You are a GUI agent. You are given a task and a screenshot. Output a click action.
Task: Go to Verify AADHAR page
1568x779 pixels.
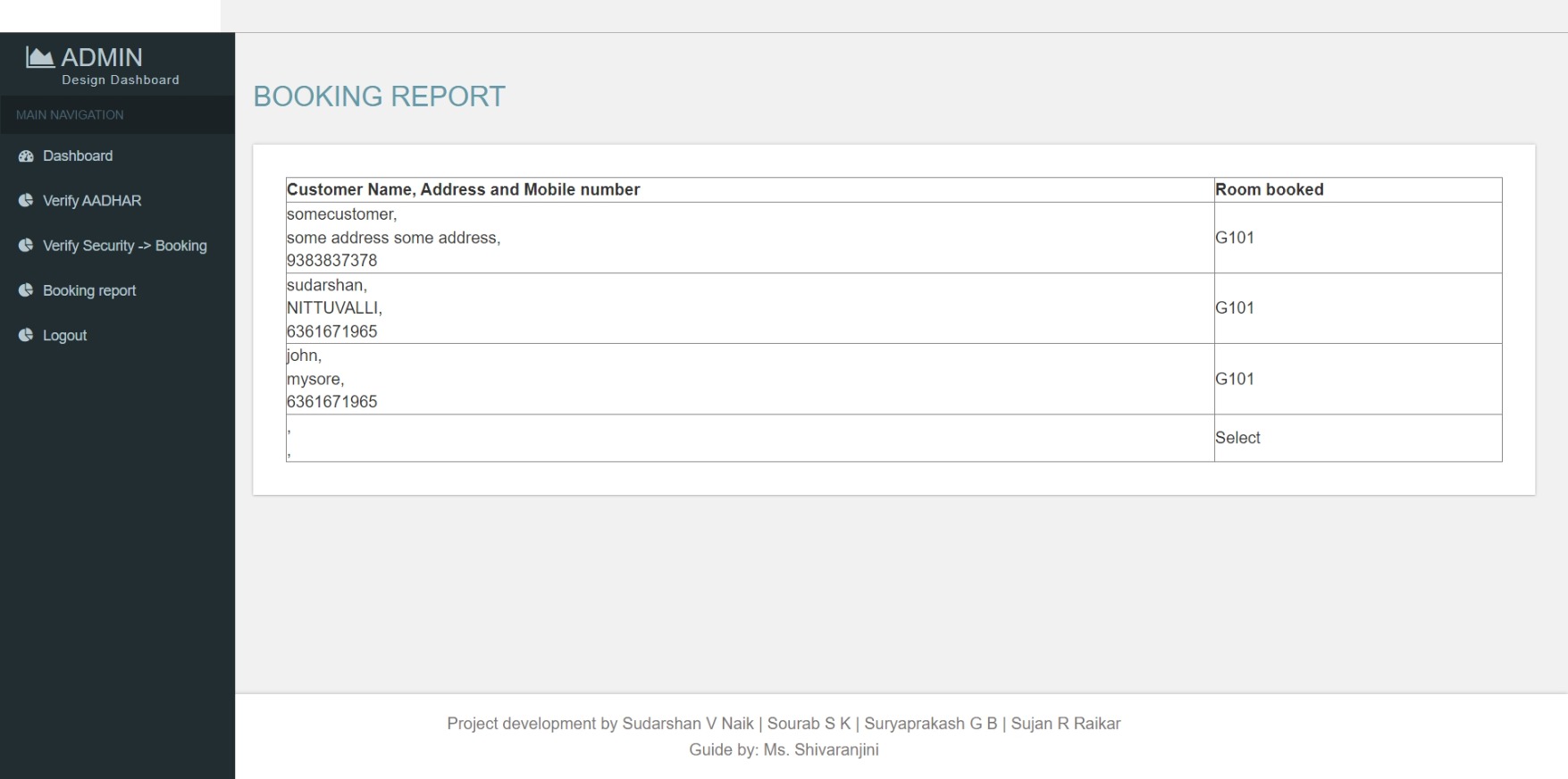[x=92, y=201]
